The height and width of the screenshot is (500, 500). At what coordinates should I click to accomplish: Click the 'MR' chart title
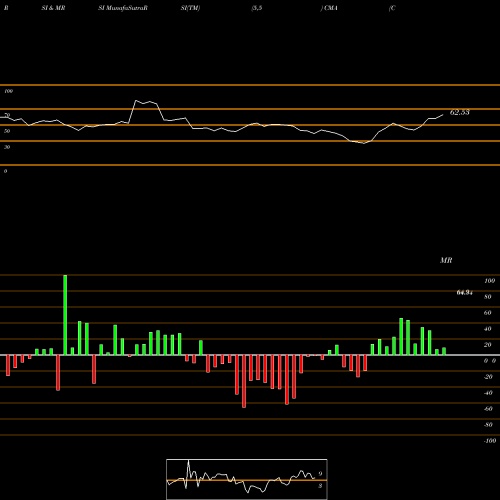446,260
